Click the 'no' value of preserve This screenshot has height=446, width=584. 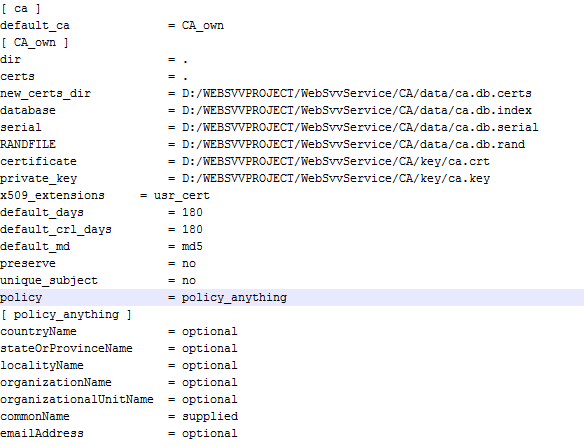point(189,263)
